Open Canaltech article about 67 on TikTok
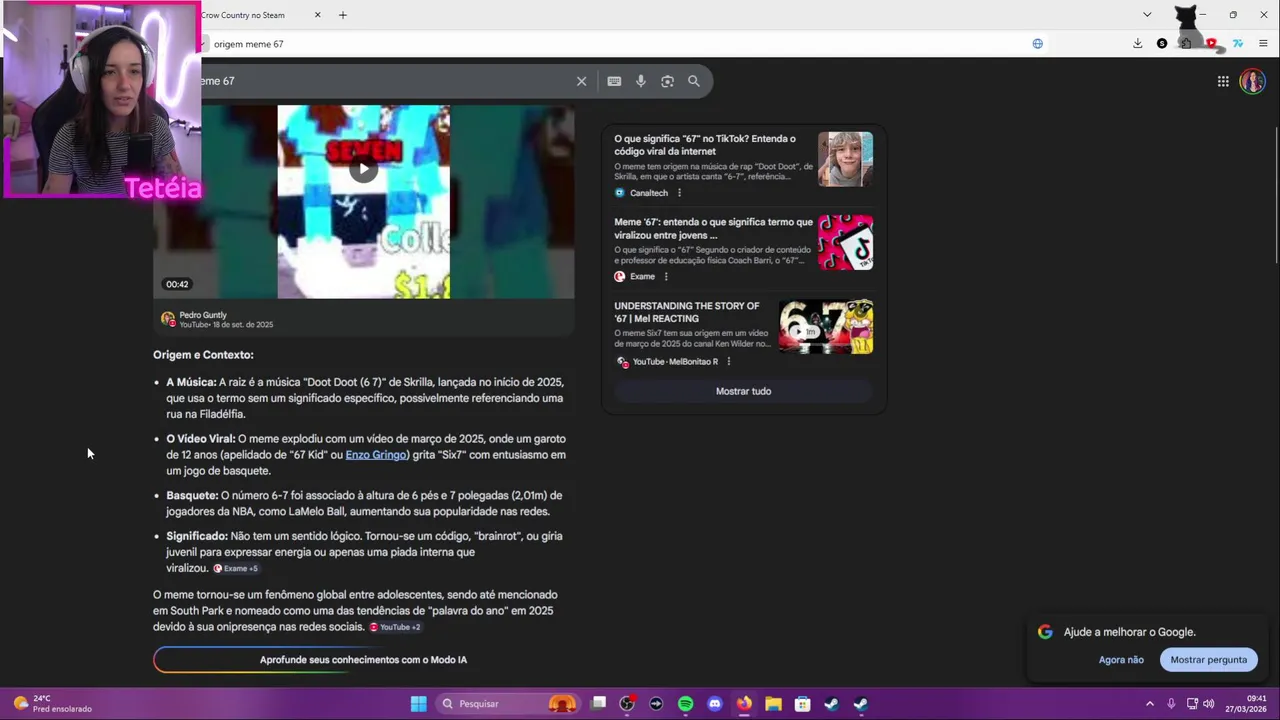This screenshot has width=1280, height=720. [x=705, y=145]
